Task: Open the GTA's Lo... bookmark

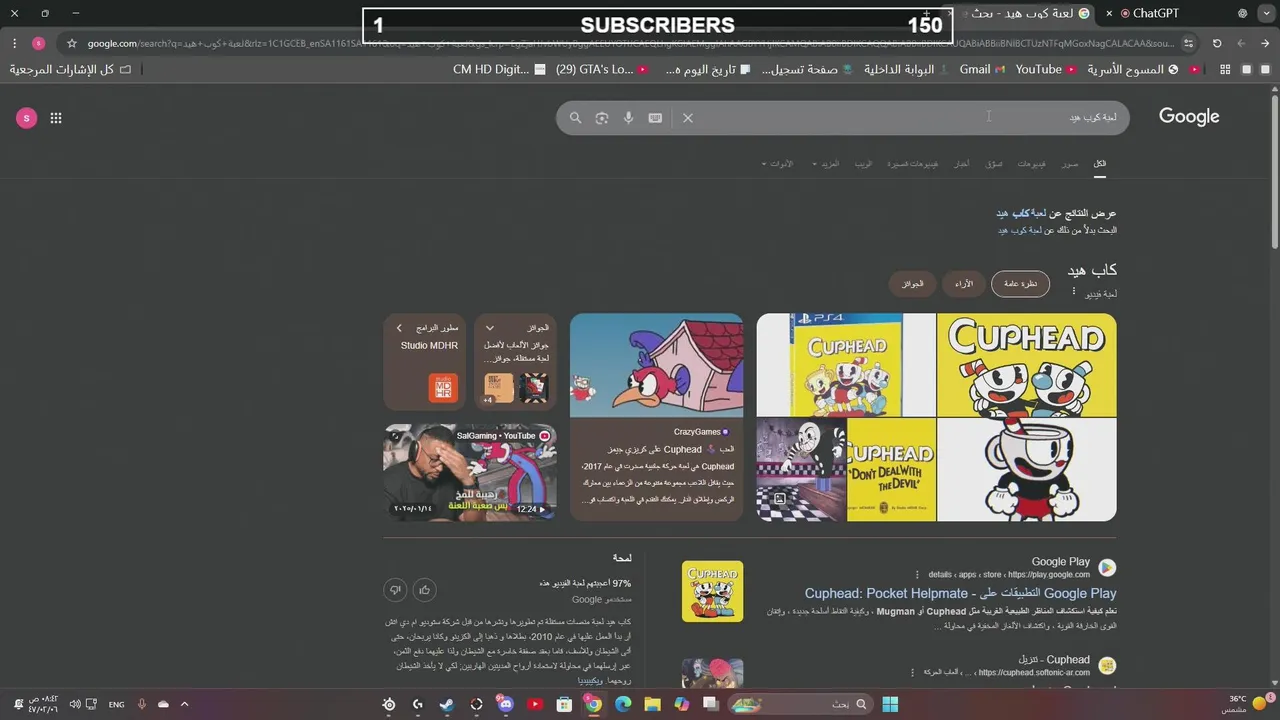Action: pos(602,69)
